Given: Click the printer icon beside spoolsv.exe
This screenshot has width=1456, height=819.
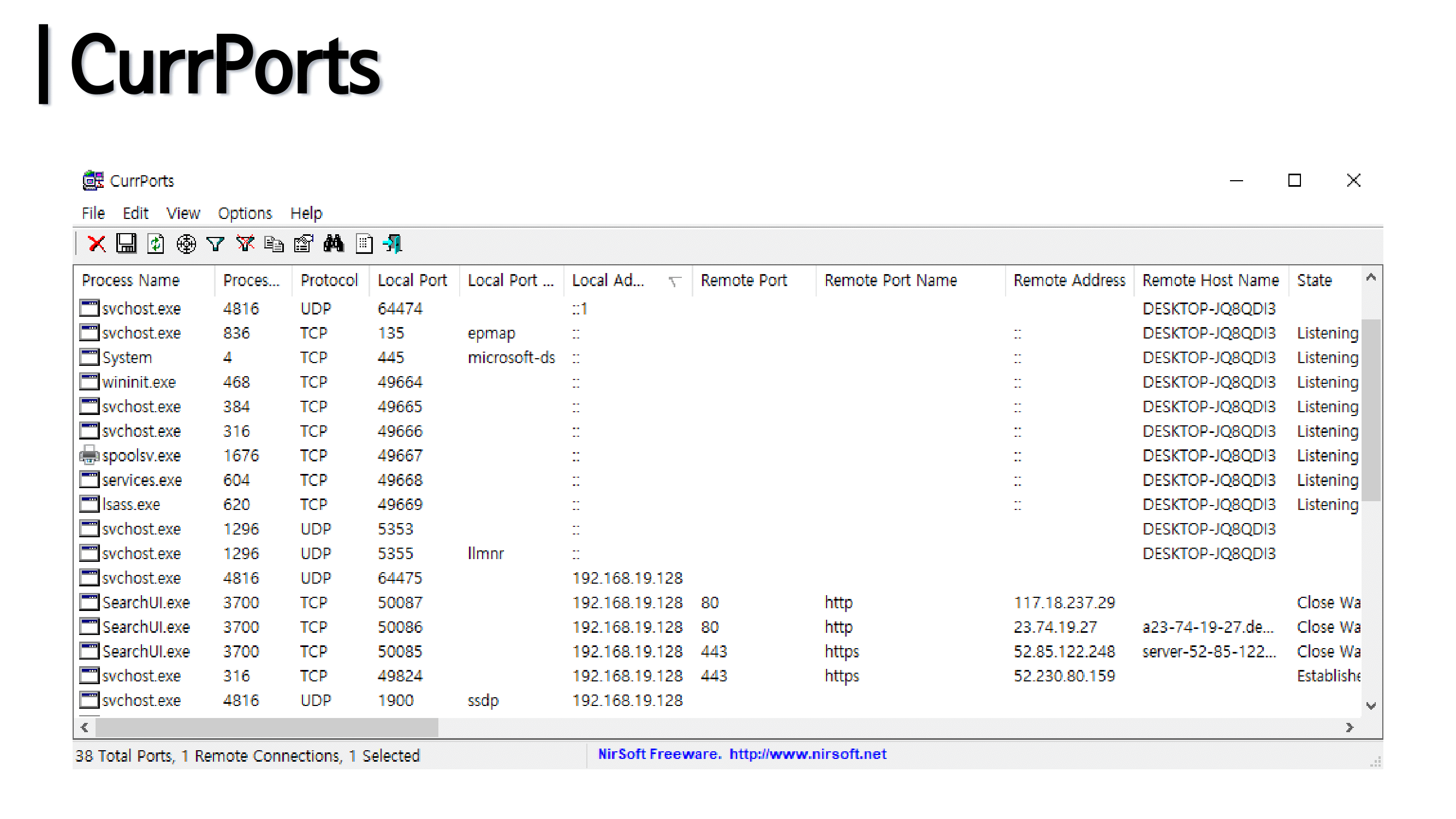Looking at the screenshot, I should [x=90, y=455].
